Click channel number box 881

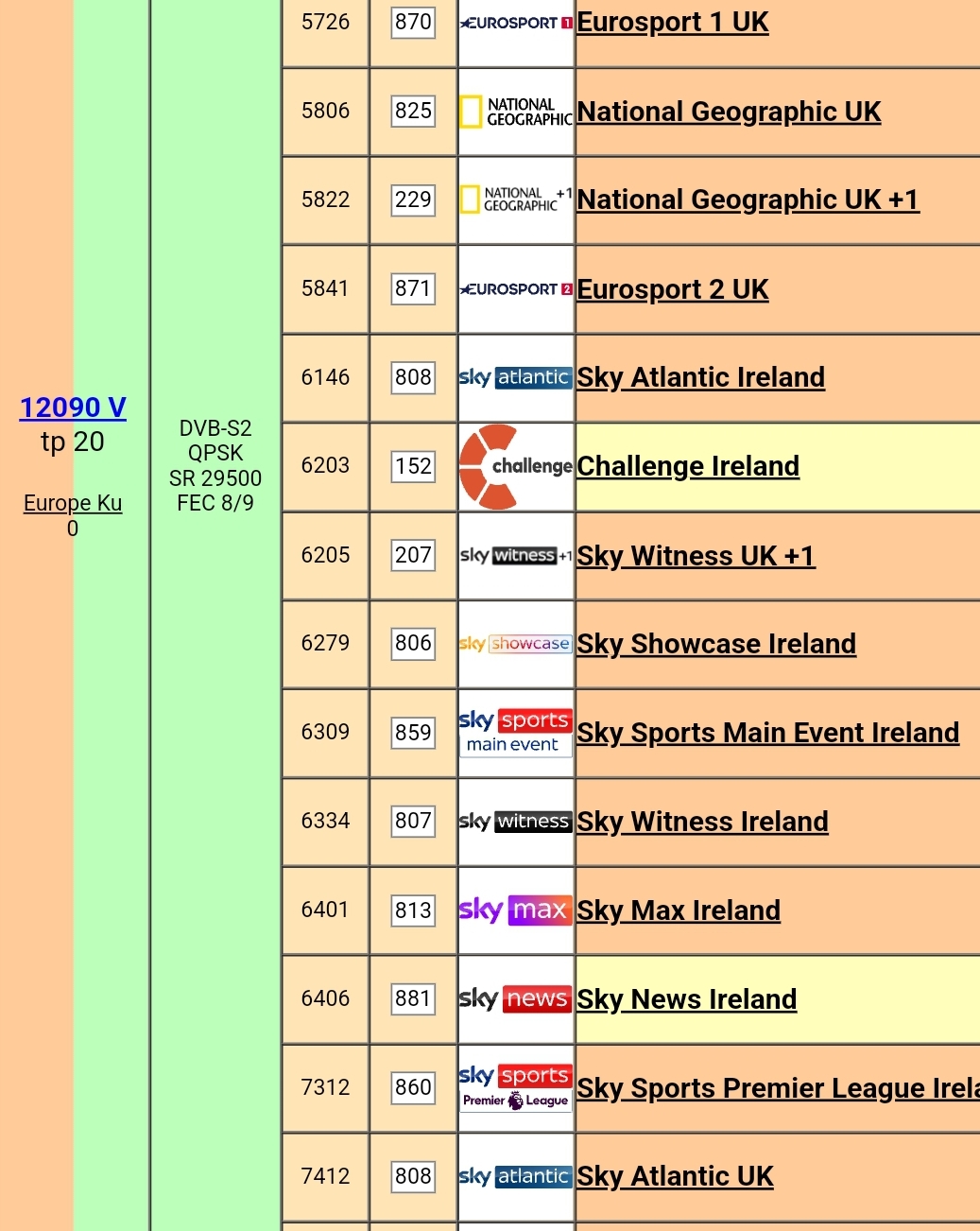413,998
